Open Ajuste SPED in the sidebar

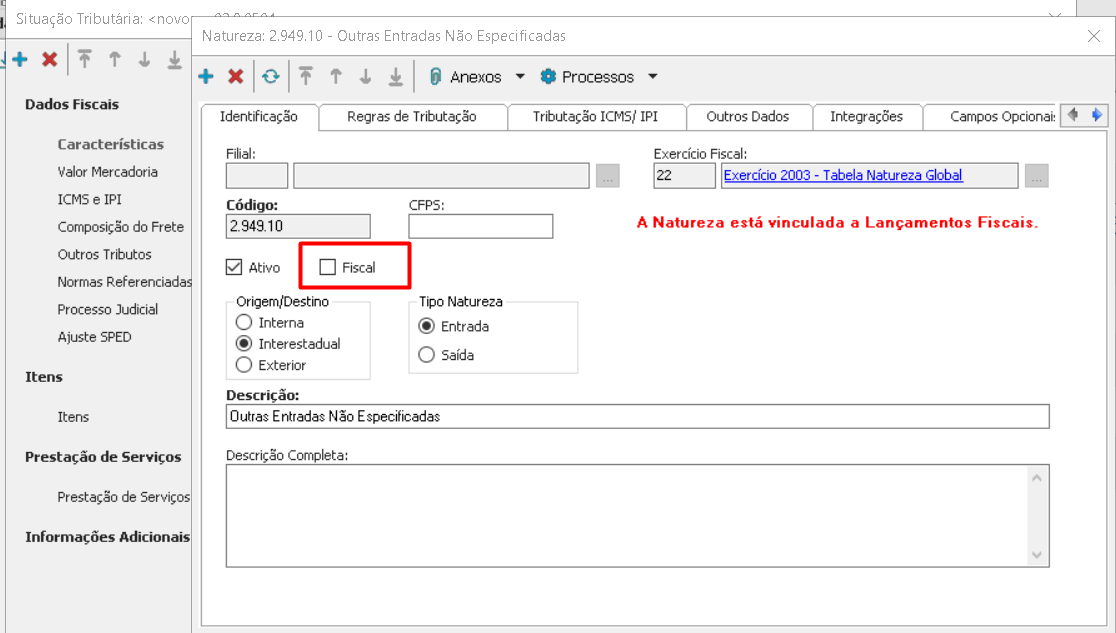pos(95,337)
